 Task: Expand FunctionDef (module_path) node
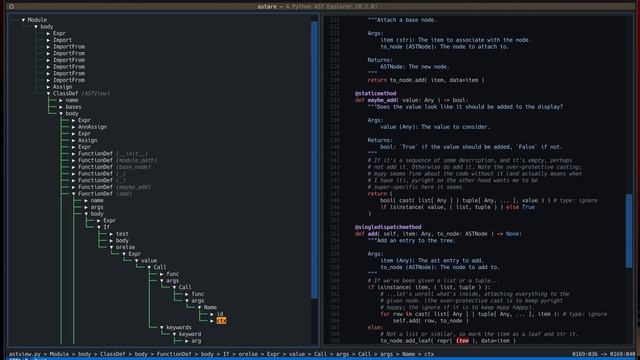[x=74, y=160]
